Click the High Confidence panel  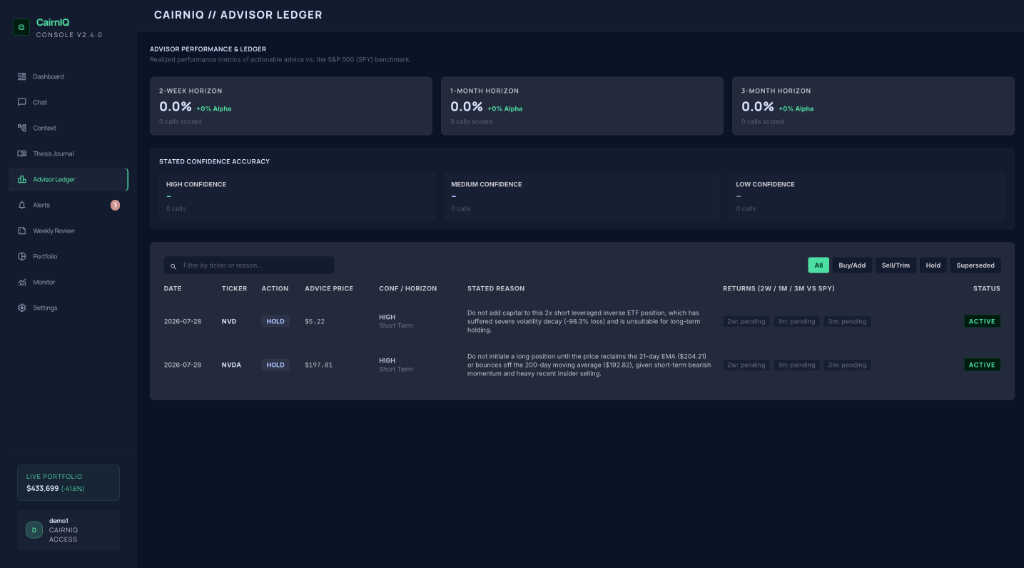click(297, 196)
